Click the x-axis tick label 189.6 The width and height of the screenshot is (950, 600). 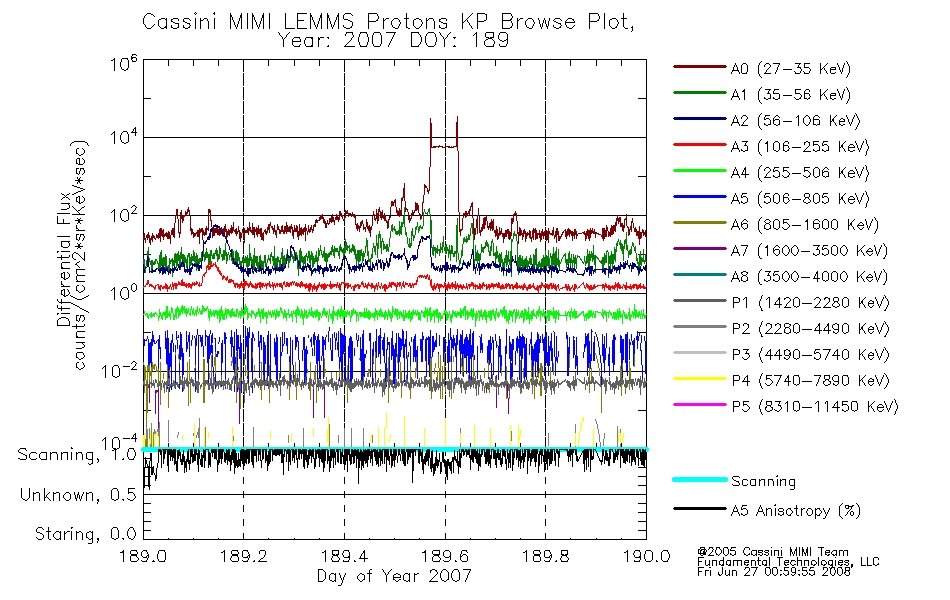(x=445, y=556)
